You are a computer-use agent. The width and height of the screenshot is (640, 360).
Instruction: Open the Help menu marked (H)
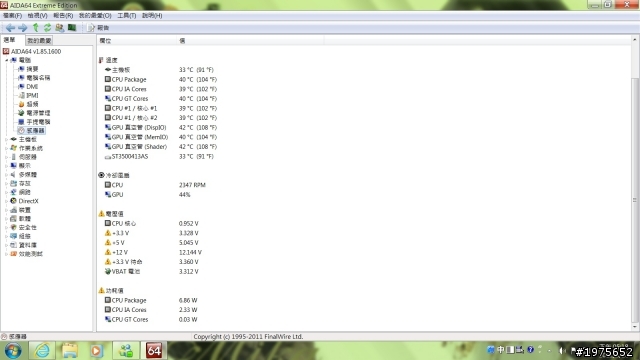coord(152,16)
